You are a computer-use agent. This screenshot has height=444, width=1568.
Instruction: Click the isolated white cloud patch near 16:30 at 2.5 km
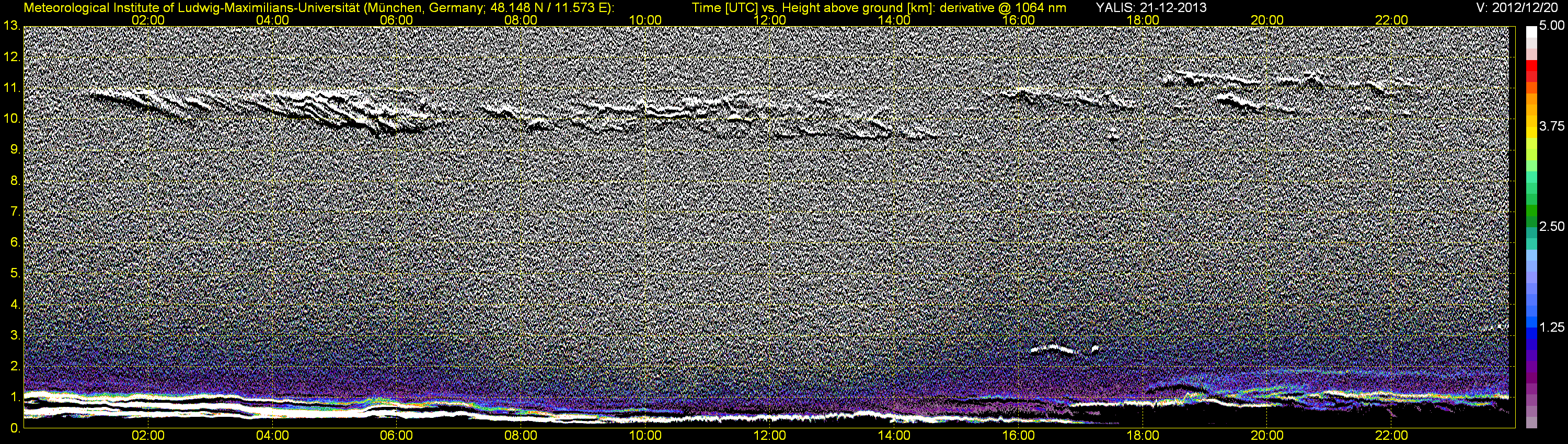coord(1053,349)
